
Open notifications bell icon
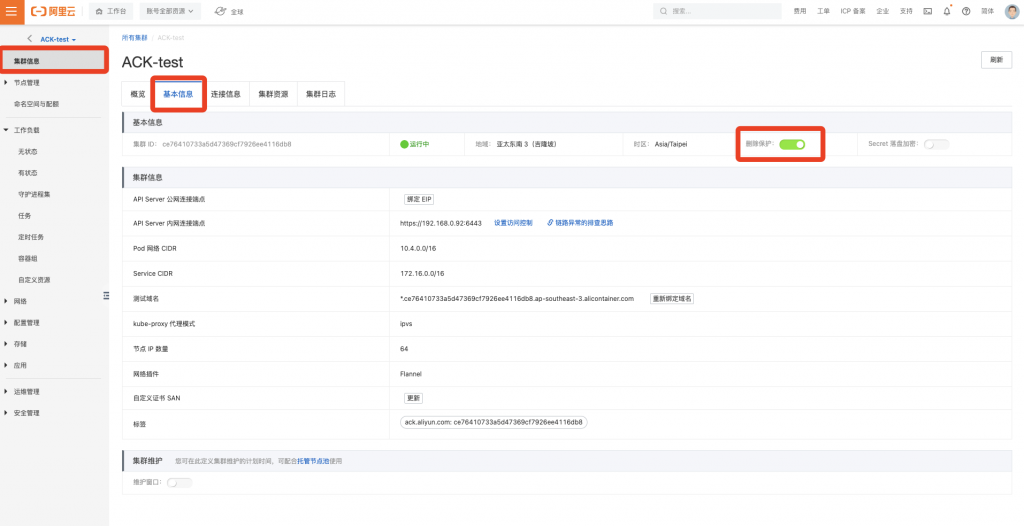(x=947, y=12)
